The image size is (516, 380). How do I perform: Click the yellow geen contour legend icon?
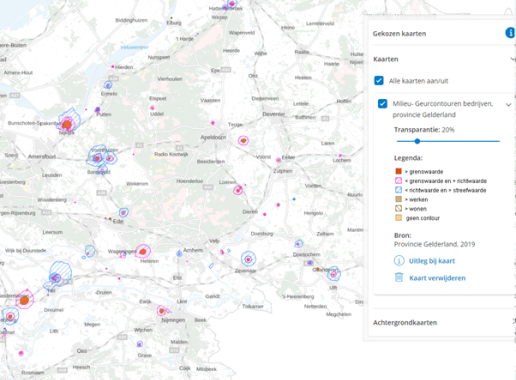[398, 218]
